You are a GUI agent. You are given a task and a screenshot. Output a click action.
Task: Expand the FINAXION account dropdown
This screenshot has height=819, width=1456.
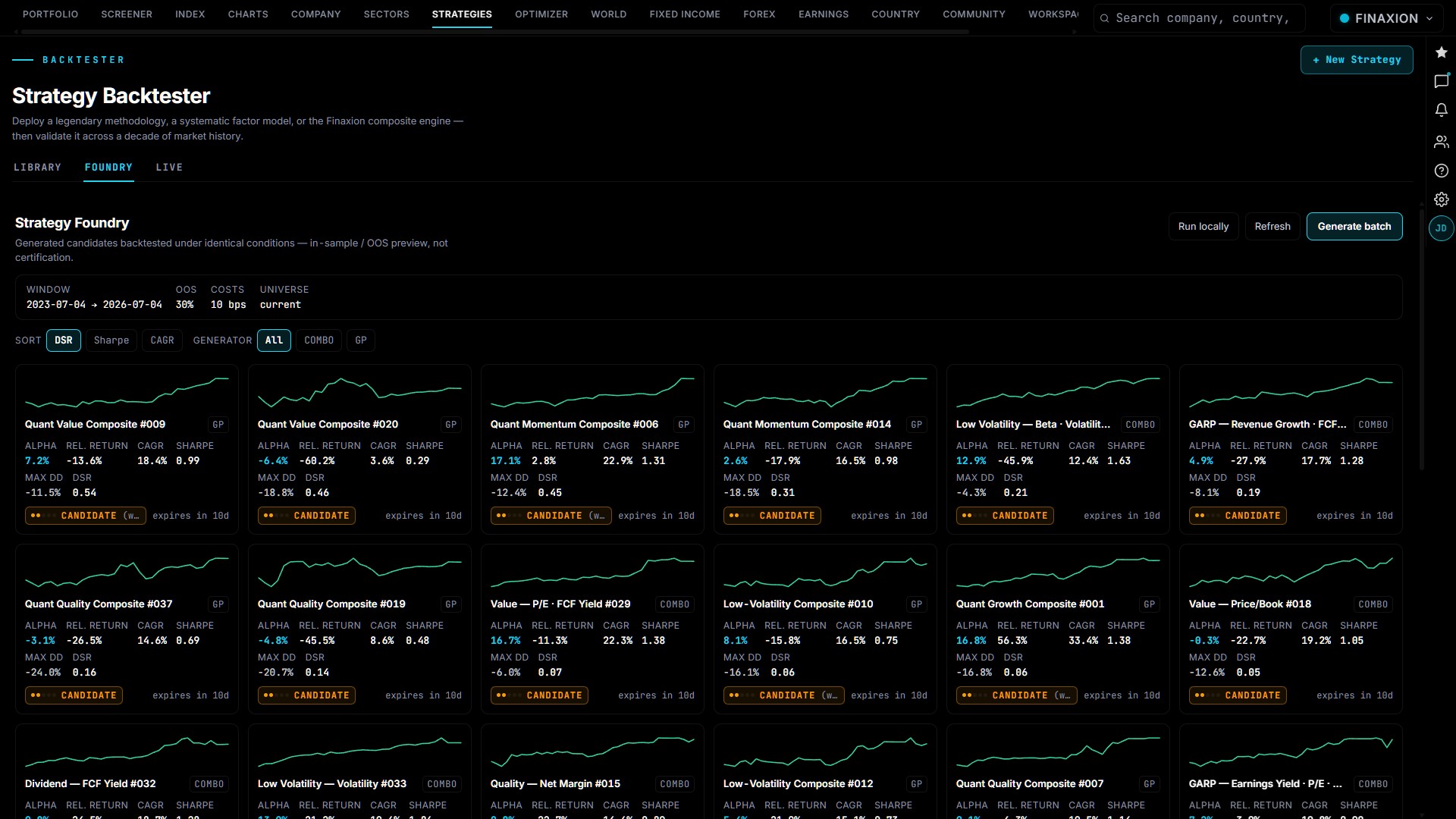(1386, 18)
